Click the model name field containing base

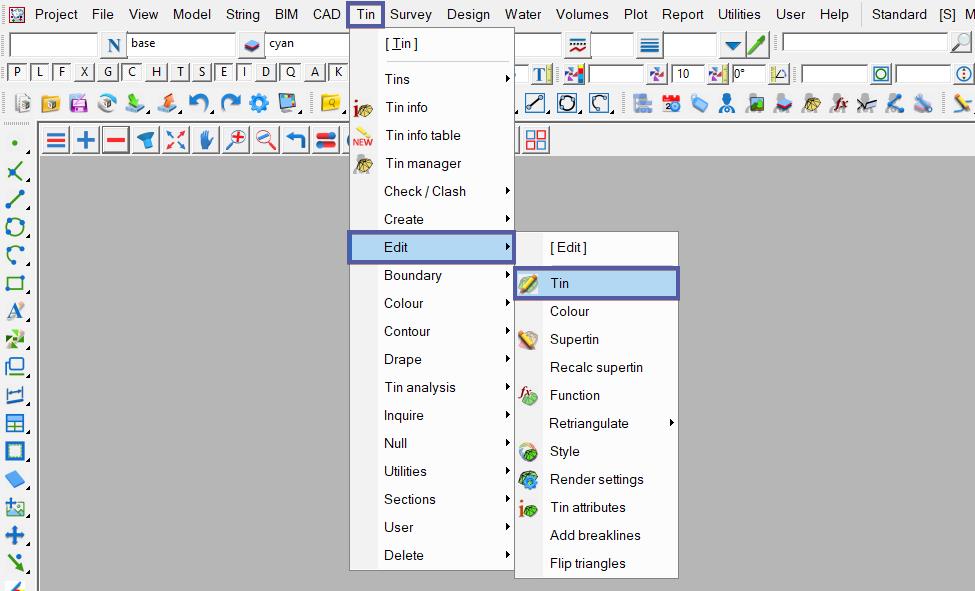tap(181, 44)
